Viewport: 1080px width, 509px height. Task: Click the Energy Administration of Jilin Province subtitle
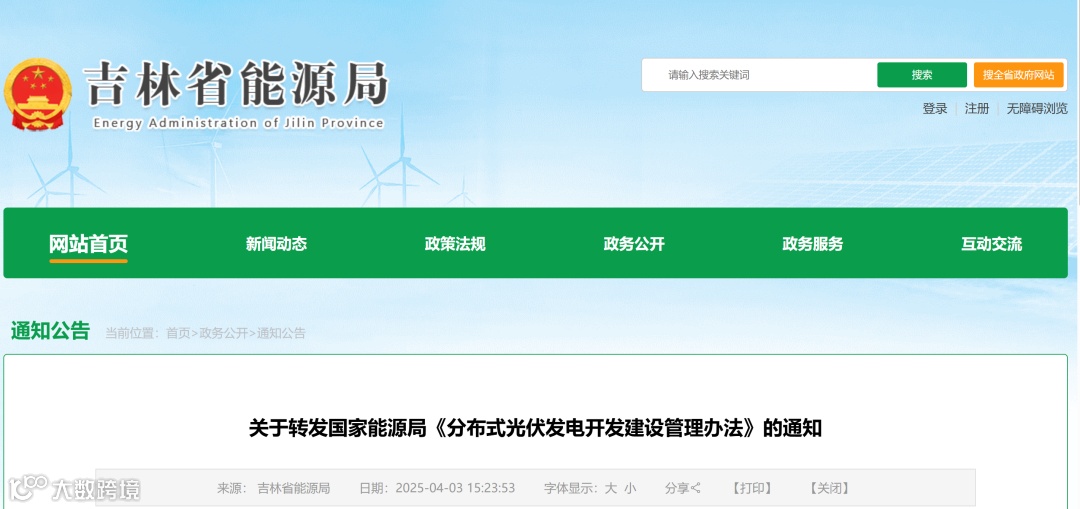tap(238, 123)
